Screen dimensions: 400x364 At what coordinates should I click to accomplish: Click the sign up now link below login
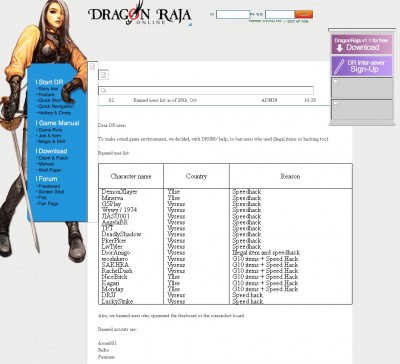(298, 21)
